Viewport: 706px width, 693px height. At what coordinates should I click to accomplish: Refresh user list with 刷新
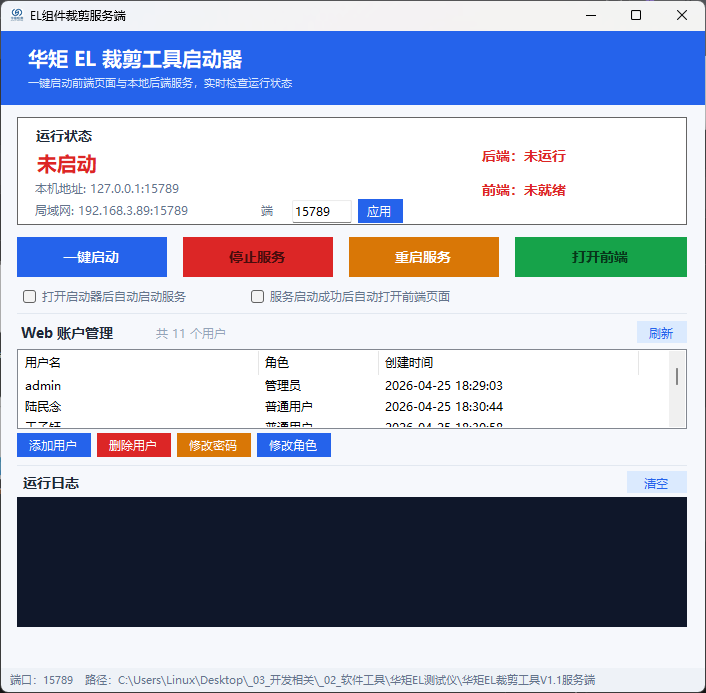click(x=661, y=333)
